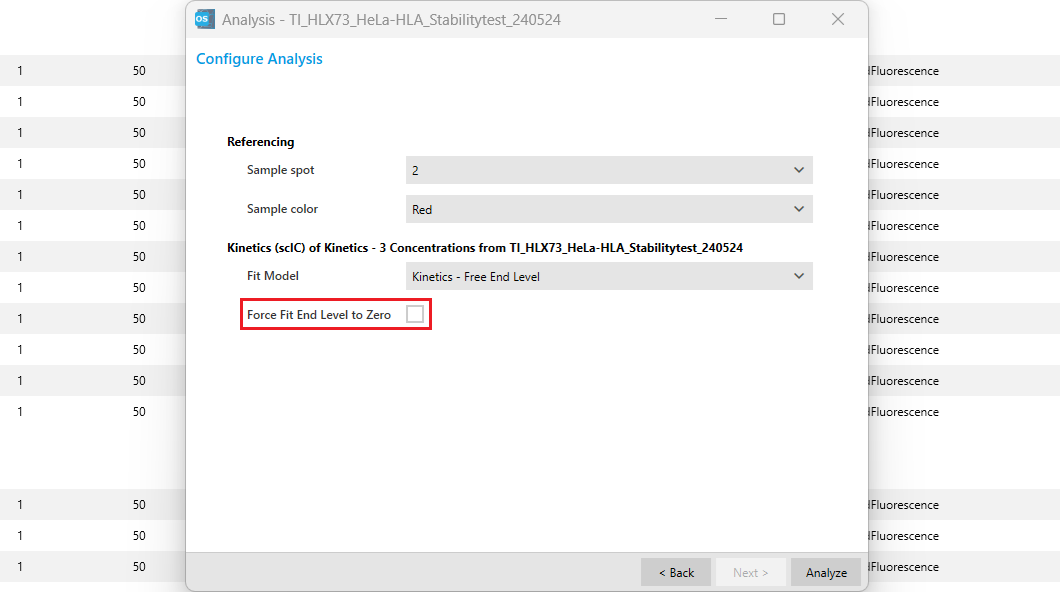The image size is (1060, 592).
Task: Select the topmost Fluorescence cell in background table
Action: (904, 71)
